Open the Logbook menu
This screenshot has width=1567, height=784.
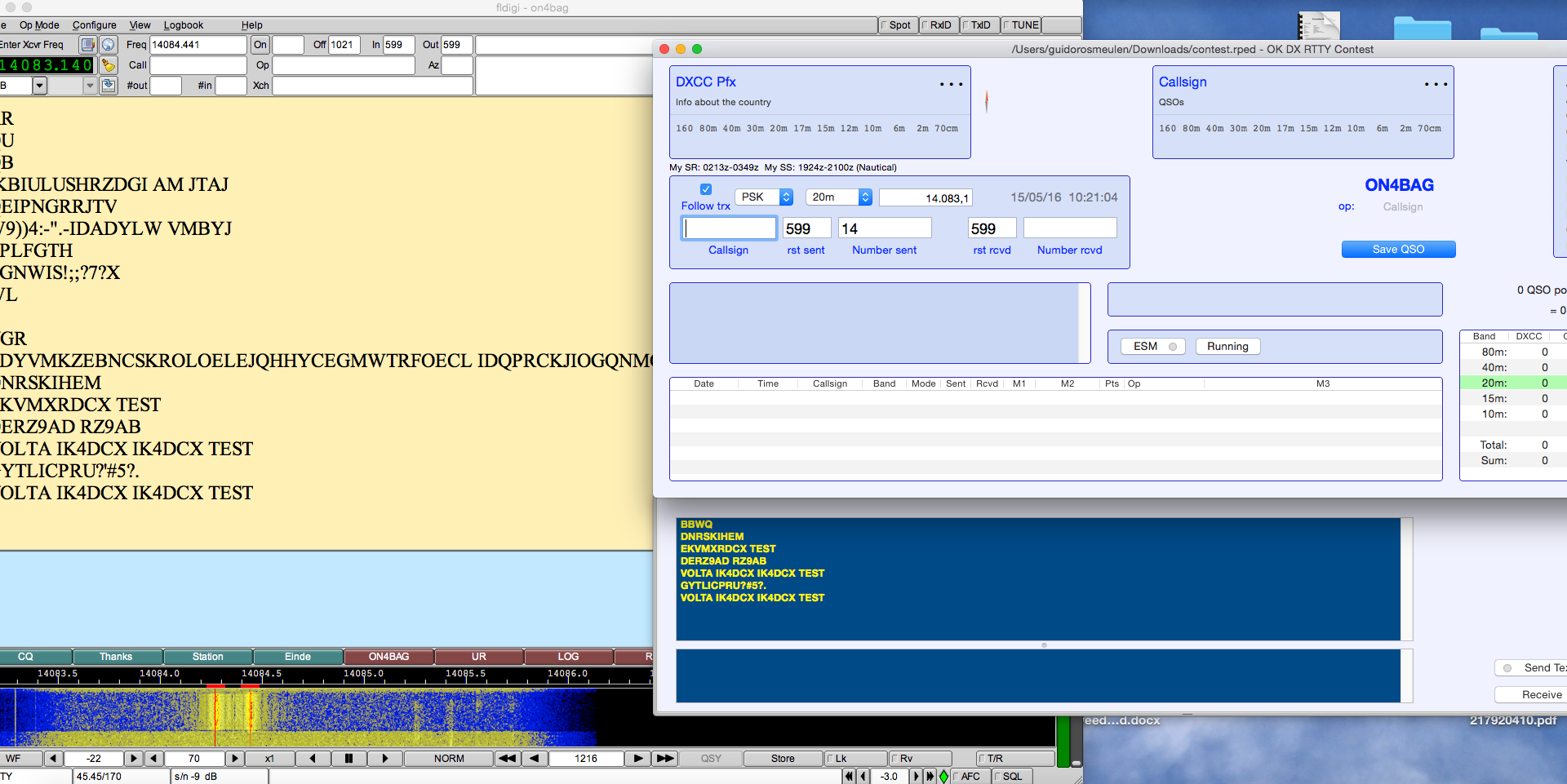pos(184,25)
